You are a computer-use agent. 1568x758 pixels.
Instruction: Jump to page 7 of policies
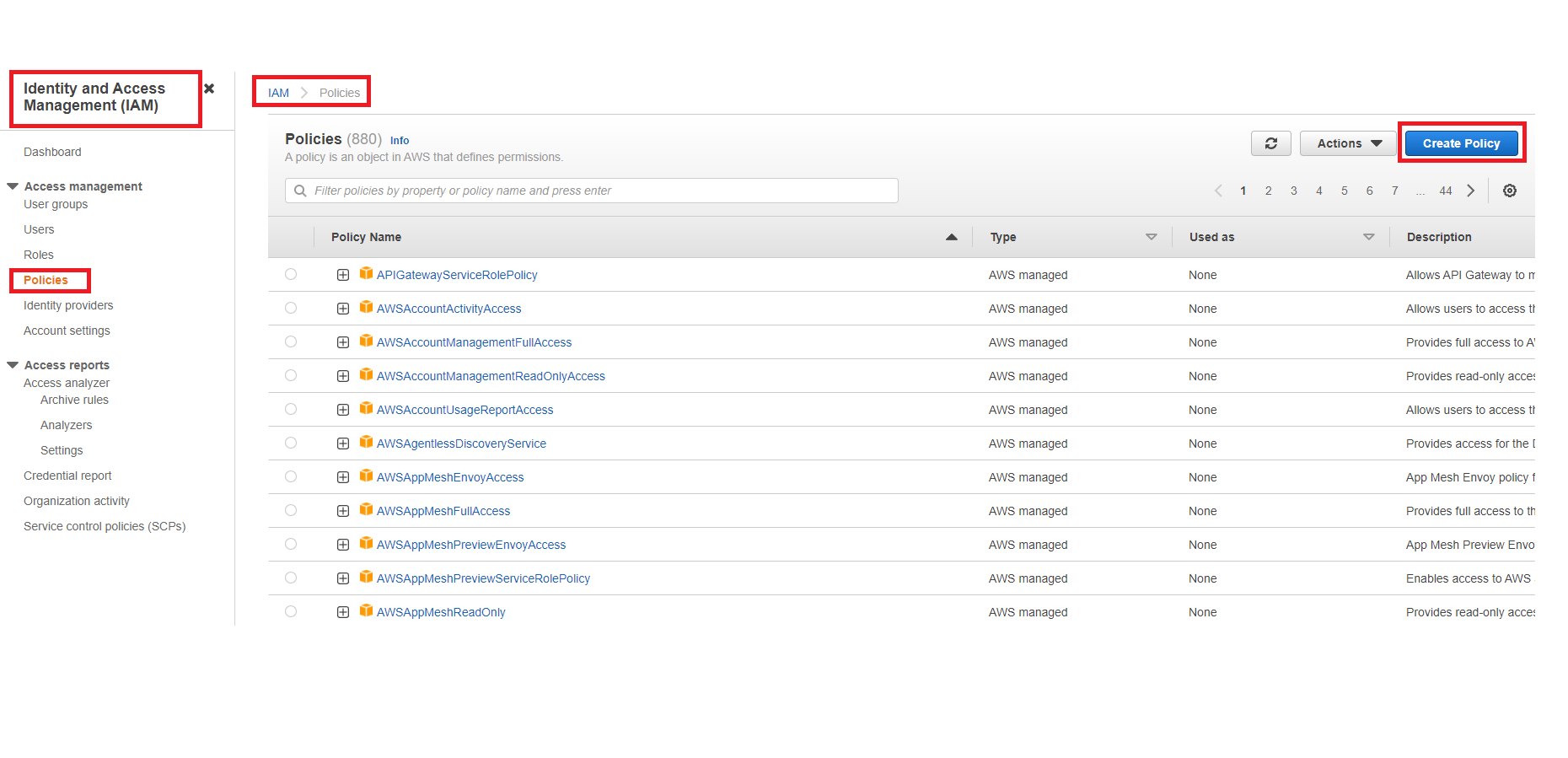[1394, 191]
